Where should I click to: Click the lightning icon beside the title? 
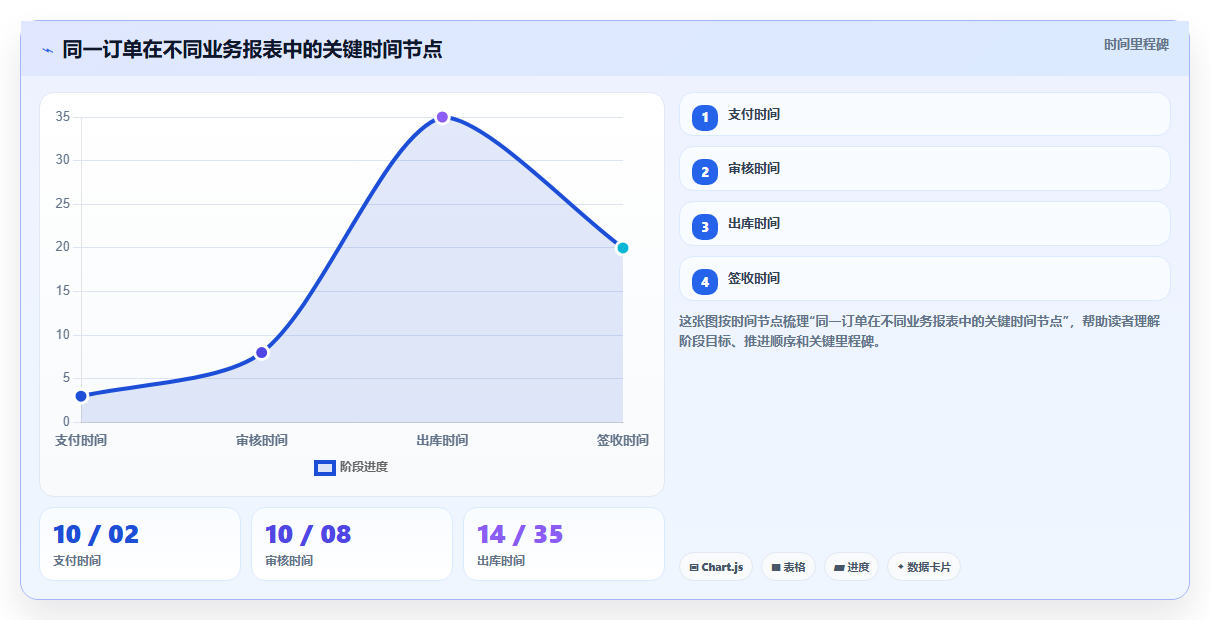[47, 49]
